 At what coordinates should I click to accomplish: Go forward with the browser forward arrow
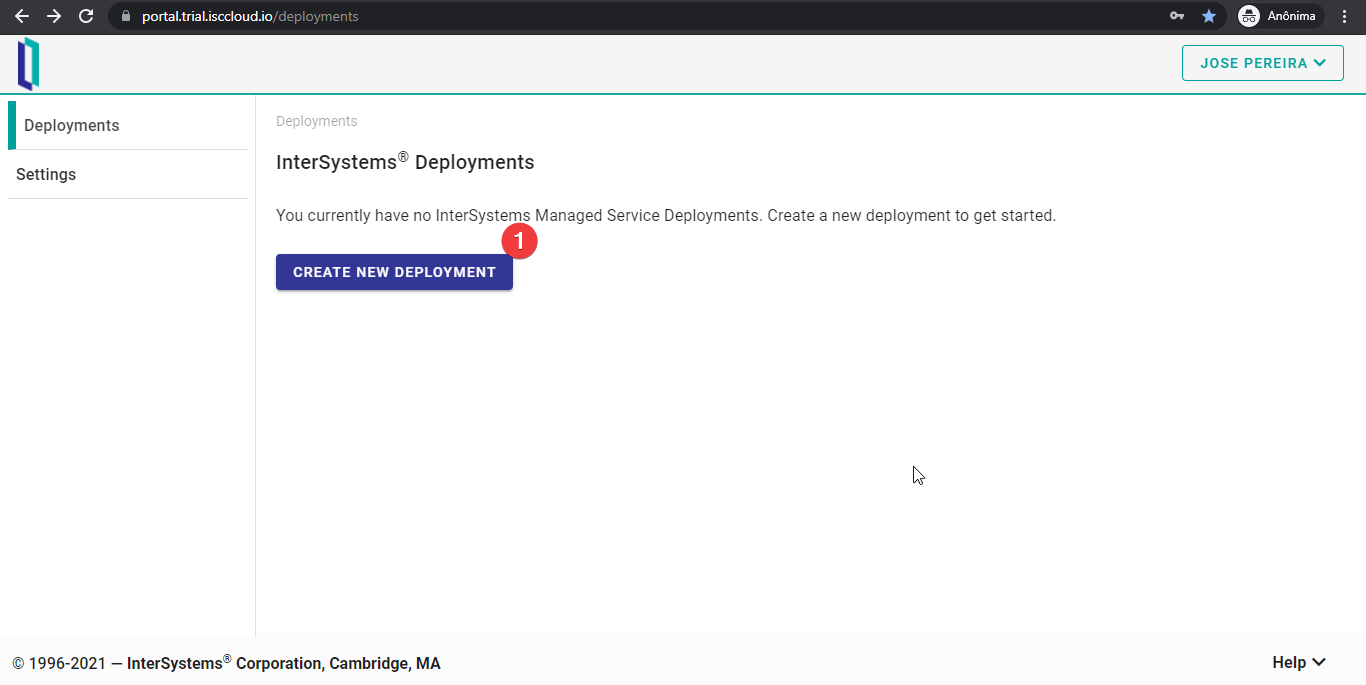(54, 16)
